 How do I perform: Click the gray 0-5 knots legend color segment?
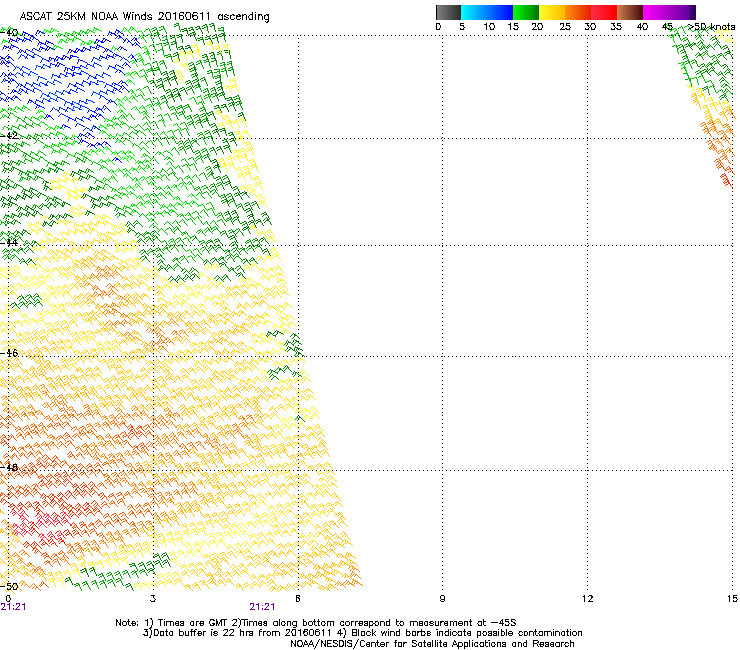pyautogui.click(x=448, y=12)
